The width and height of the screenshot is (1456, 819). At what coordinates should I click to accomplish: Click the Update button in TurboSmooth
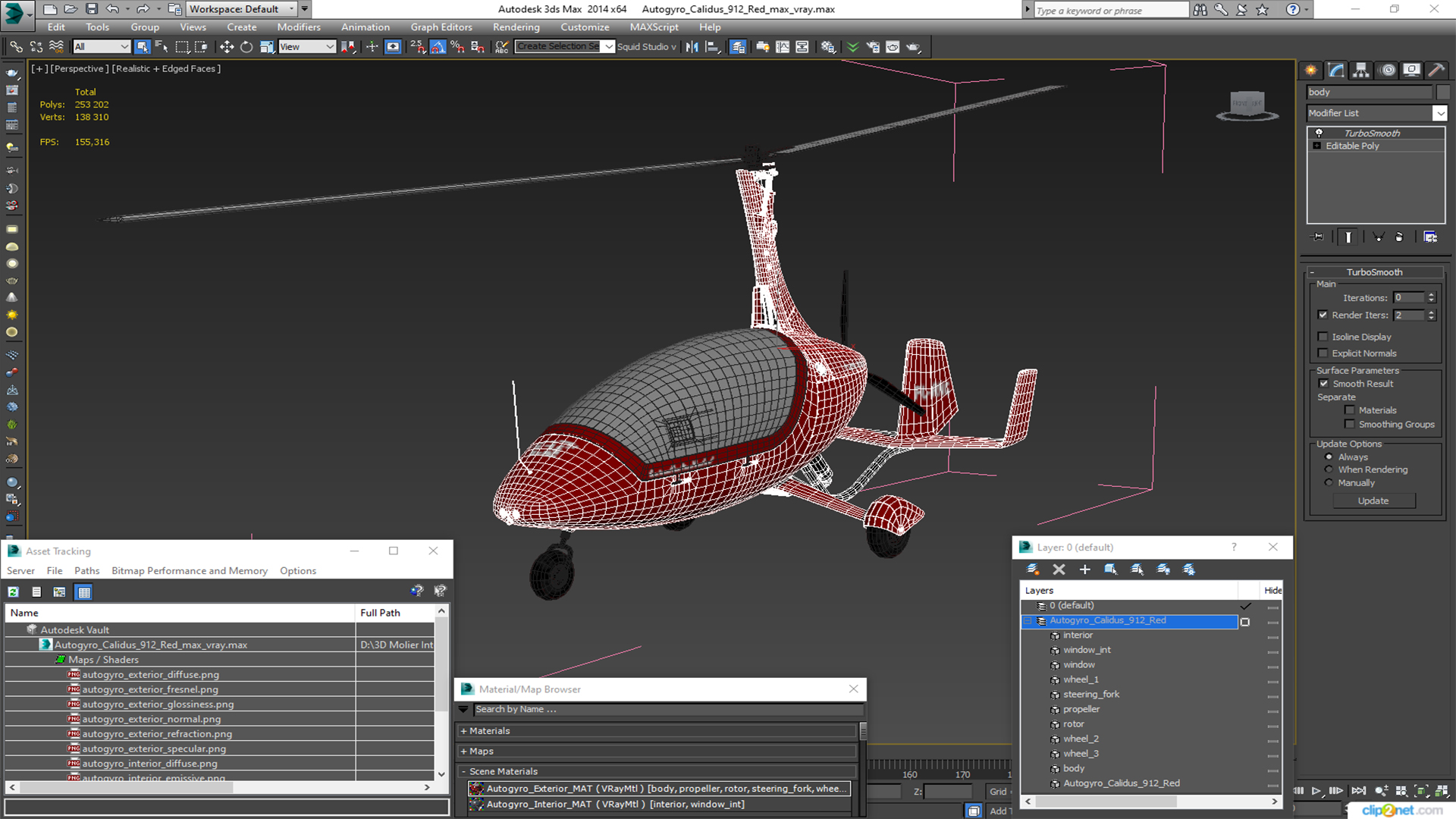click(x=1373, y=501)
